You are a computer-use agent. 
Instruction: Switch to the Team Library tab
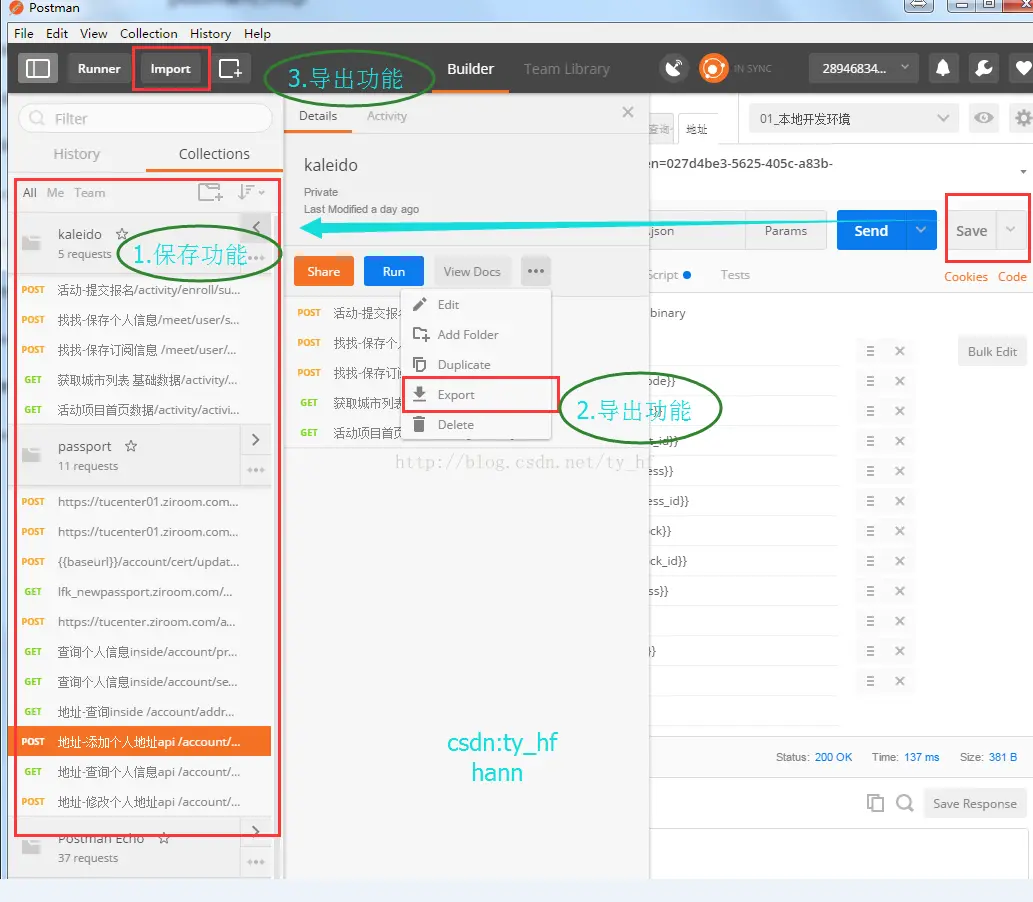coord(567,69)
